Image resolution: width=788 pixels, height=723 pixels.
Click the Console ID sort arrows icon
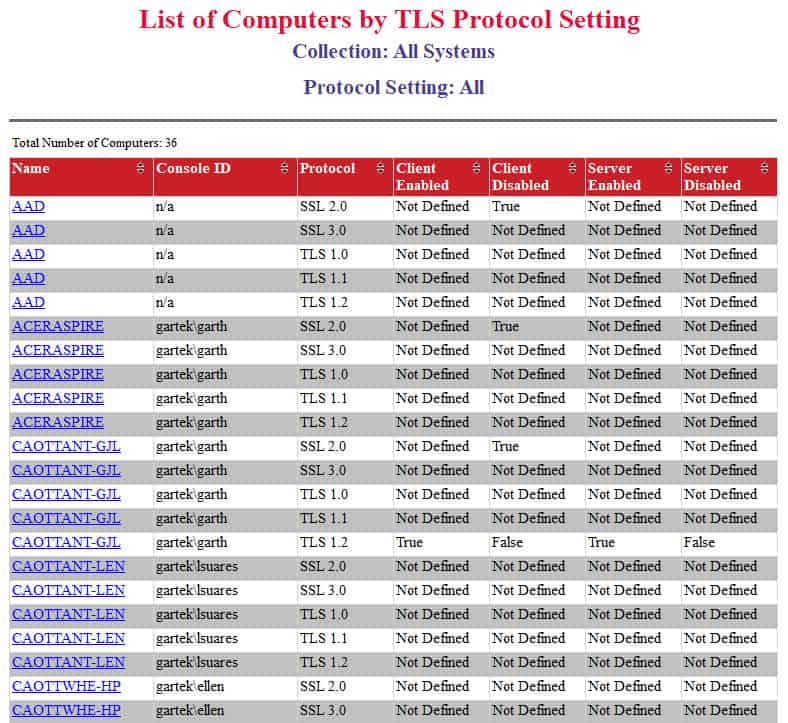pyautogui.click(x=284, y=168)
